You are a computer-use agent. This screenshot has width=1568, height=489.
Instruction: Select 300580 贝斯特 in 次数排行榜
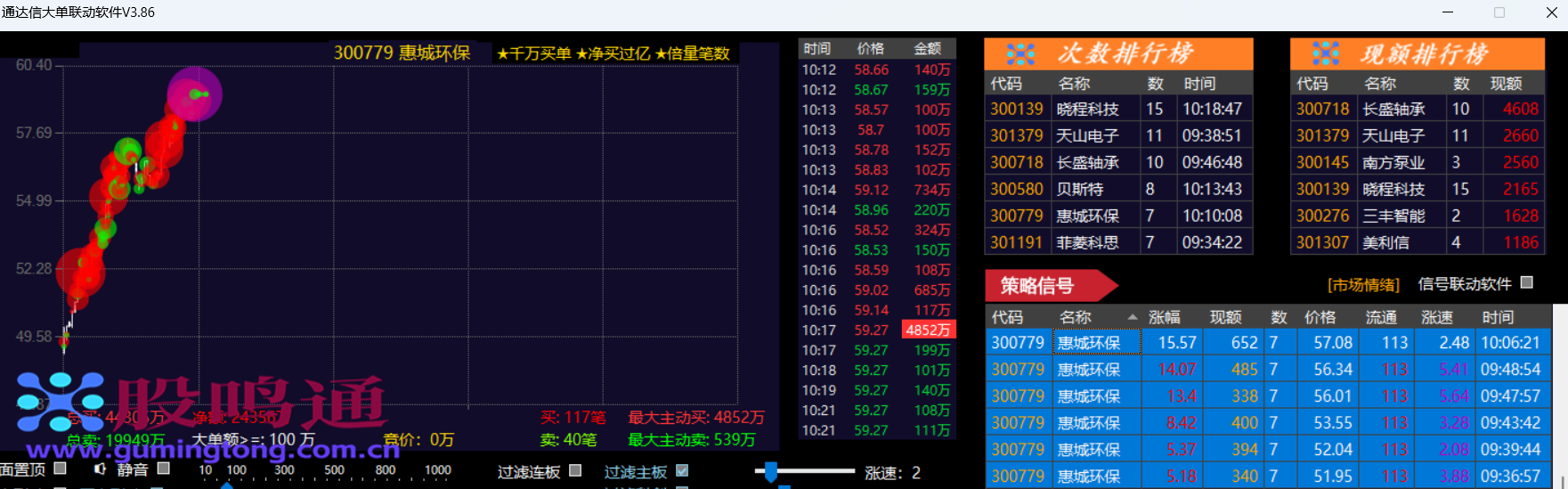[x=1118, y=189]
